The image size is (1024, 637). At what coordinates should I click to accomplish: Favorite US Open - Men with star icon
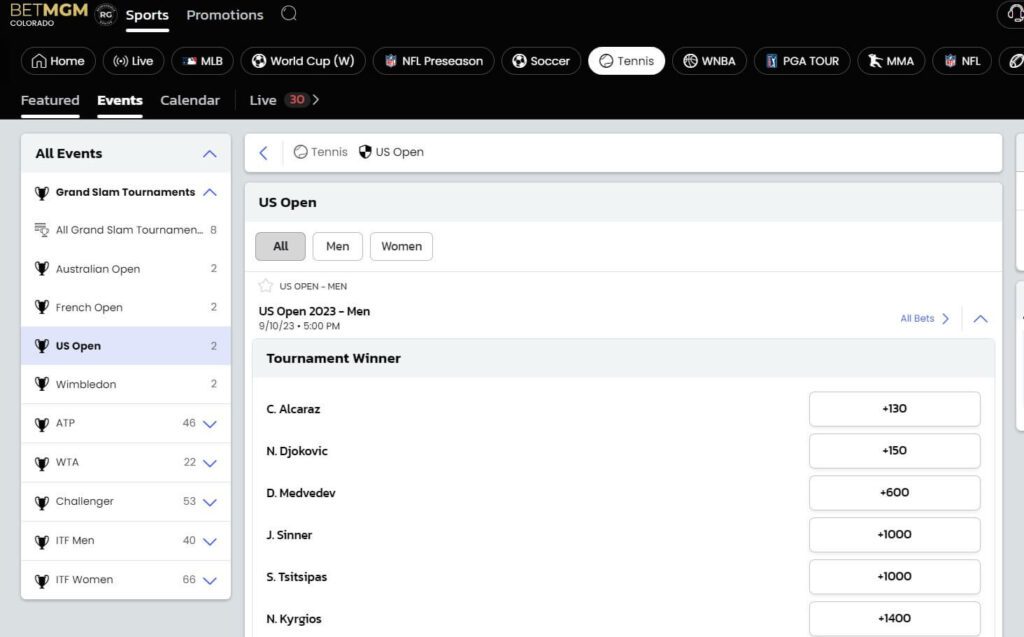tap(265, 286)
